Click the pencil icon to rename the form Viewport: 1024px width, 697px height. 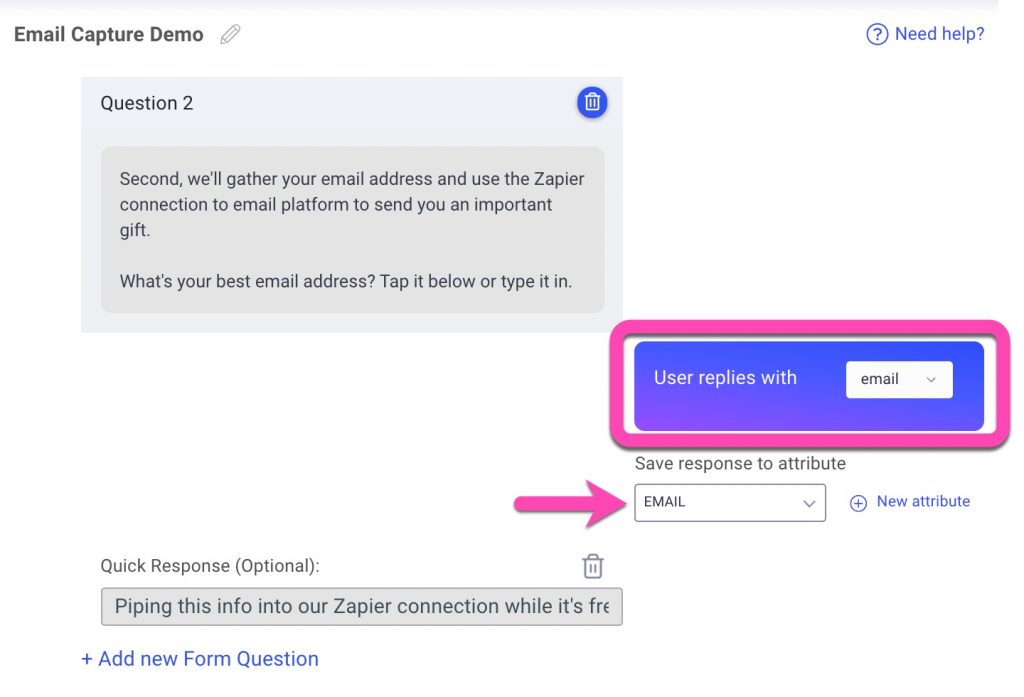(x=230, y=34)
